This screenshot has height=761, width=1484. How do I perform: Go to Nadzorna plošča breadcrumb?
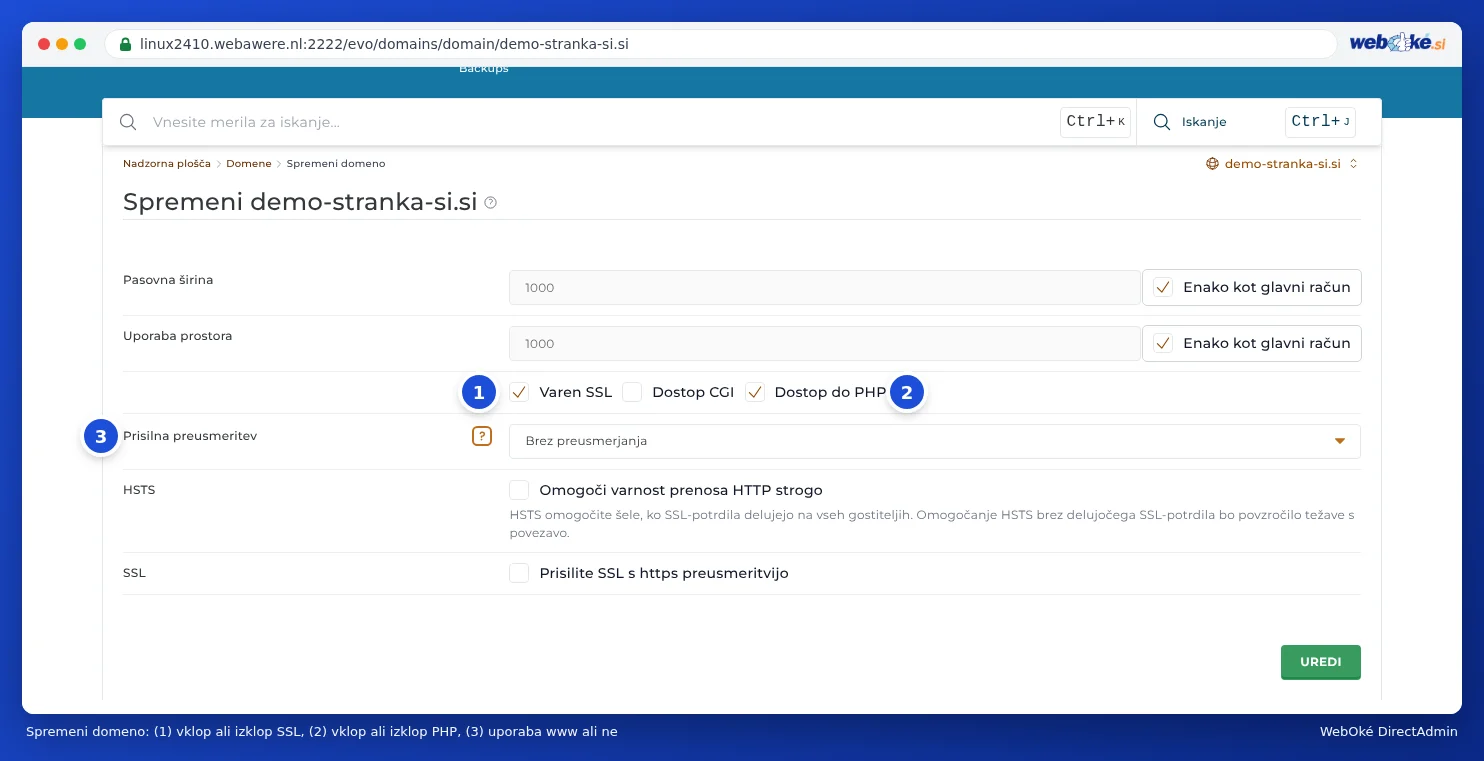(x=167, y=163)
